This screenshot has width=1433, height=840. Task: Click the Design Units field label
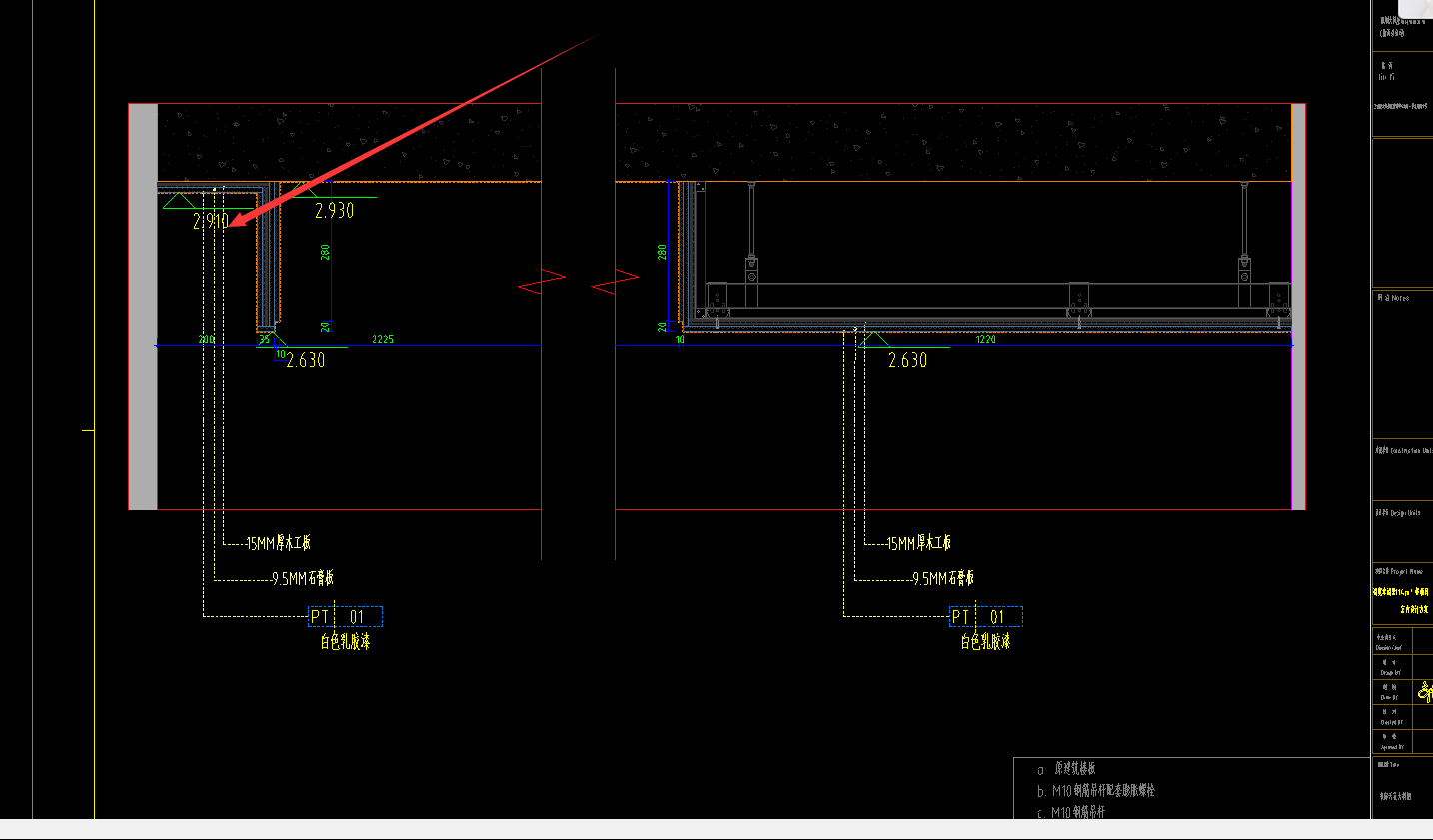click(x=1398, y=513)
